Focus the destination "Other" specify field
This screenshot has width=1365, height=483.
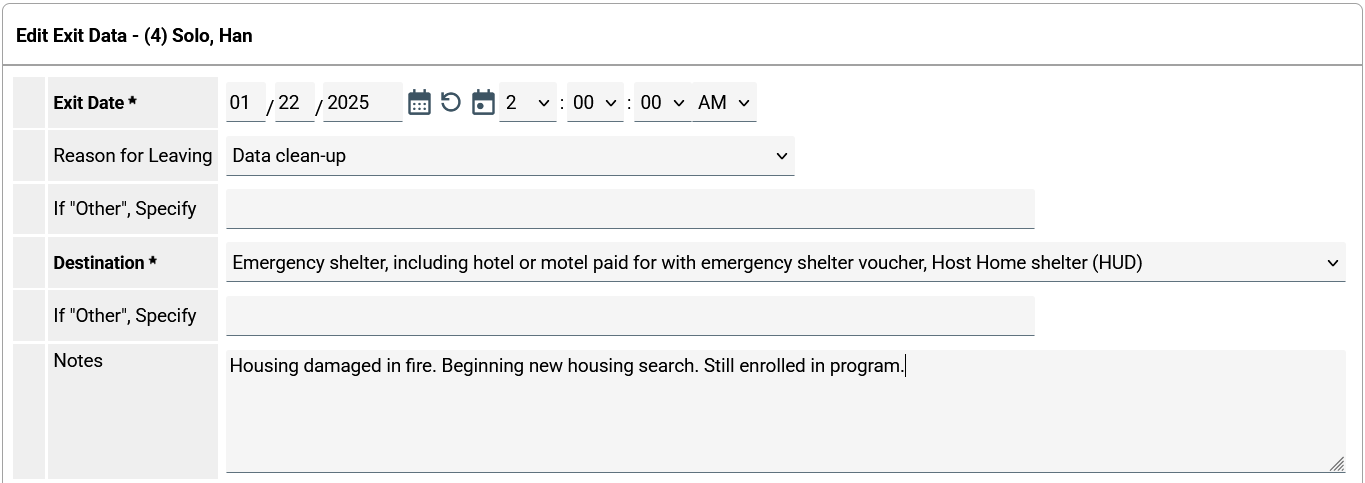630,316
